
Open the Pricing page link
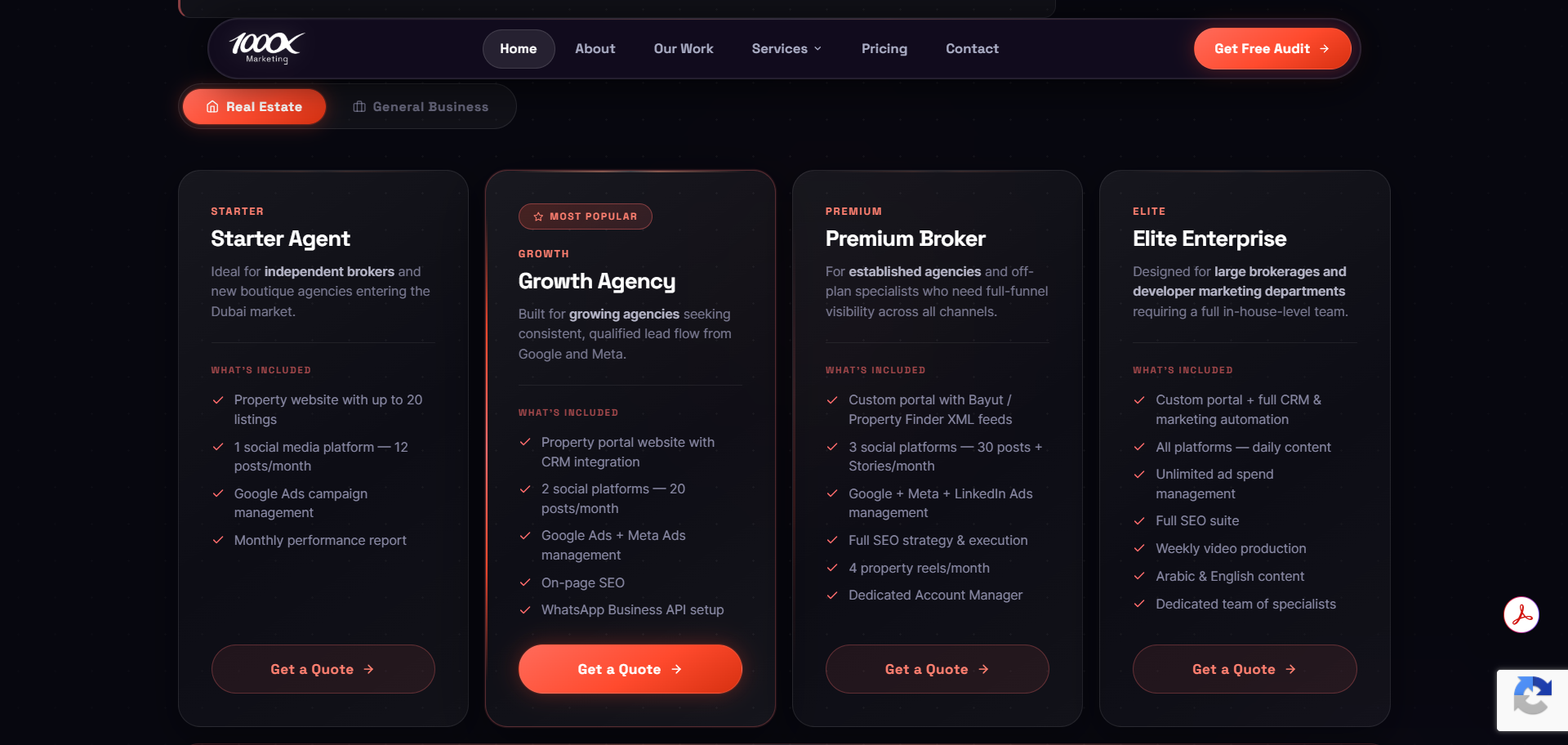(884, 49)
